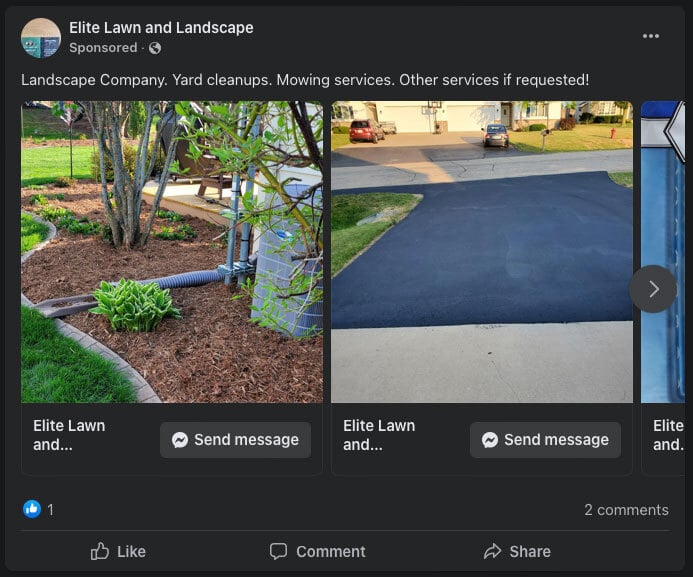Advance carousel with the next arrow
Viewport: 693px width, 577px height.
coord(653,289)
